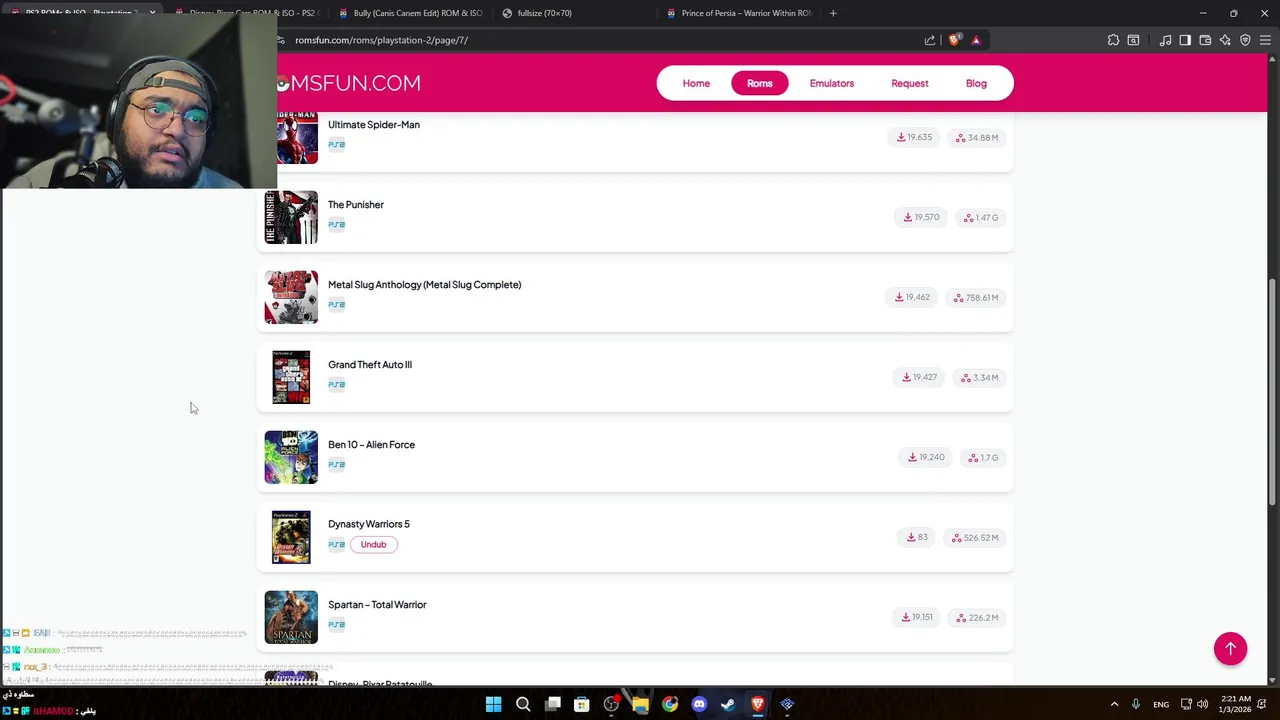Select the Roms nav item
Image resolution: width=1280 pixels, height=720 pixels.
pos(759,83)
